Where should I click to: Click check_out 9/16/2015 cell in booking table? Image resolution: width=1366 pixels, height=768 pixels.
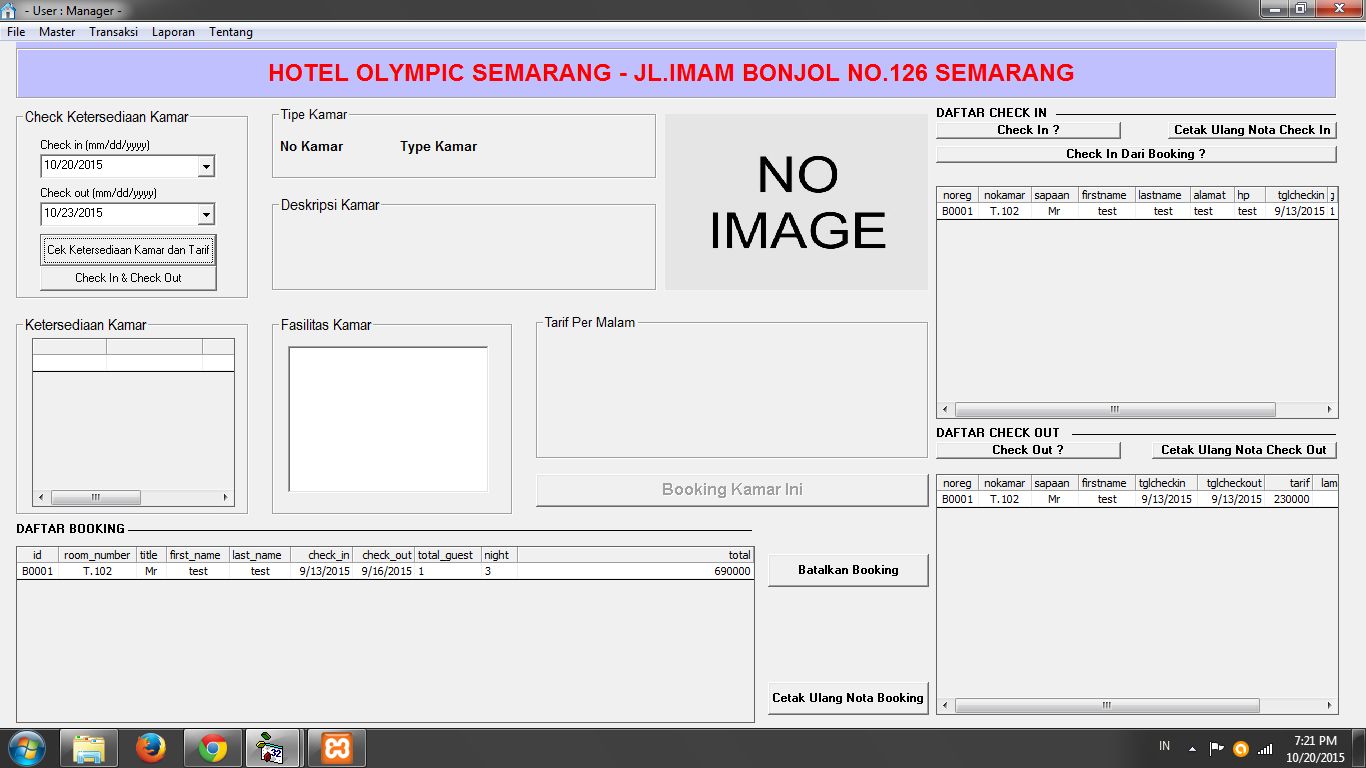[386, 571]
